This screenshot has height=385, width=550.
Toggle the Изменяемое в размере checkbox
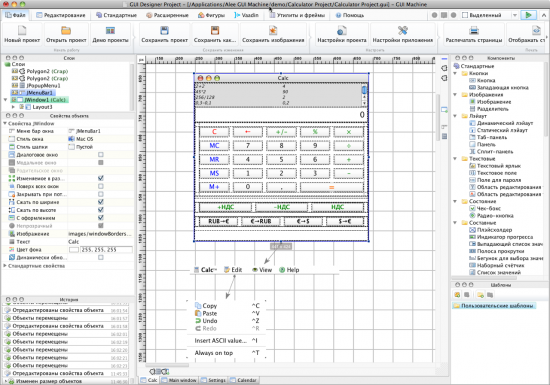pos(101,178)
